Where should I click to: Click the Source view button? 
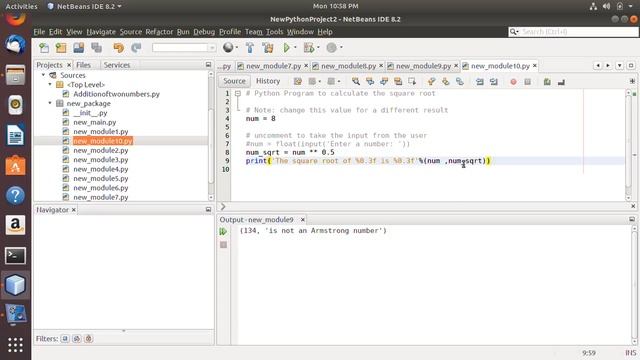click(x=234, y=81)
